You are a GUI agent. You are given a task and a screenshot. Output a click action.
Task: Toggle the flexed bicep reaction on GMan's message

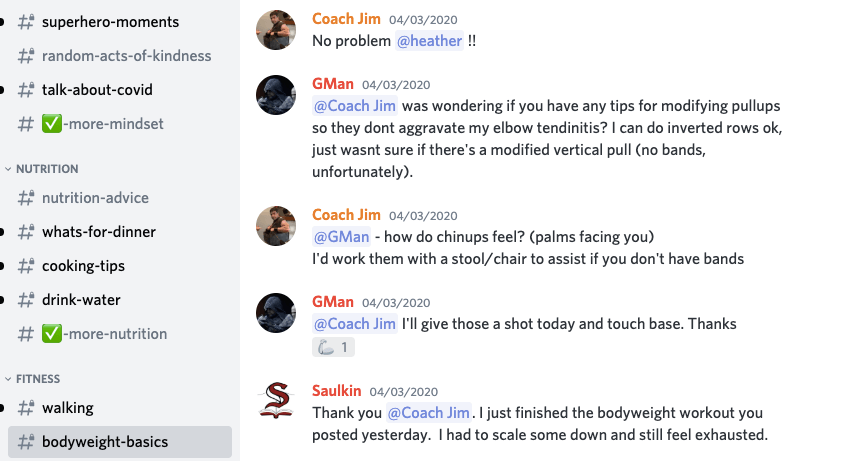[x=333, y=347]
